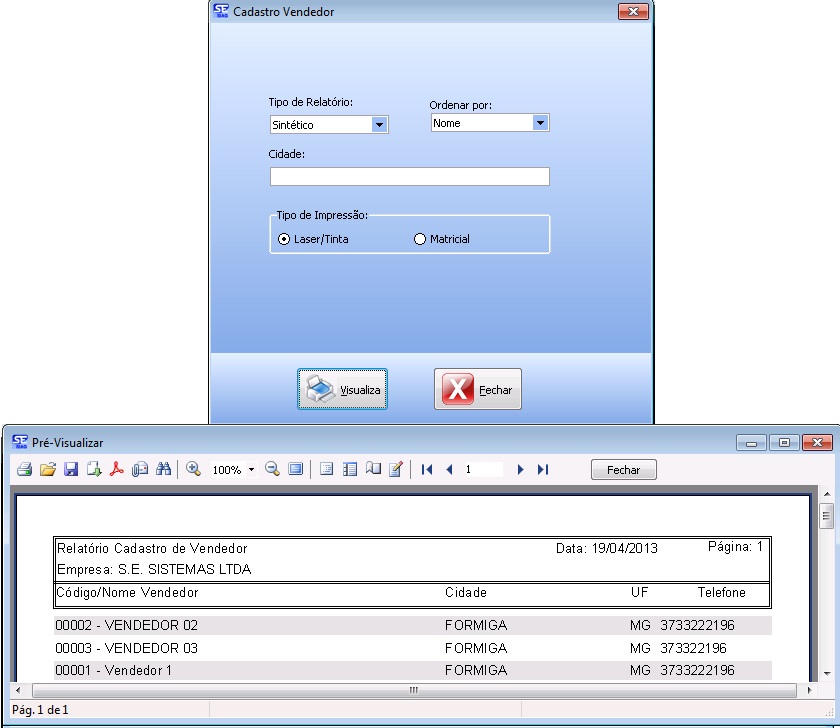Screen dimensions: 840x728
Task: Click the print icon in preview toolbar
Action: click(x=23, y=469)
